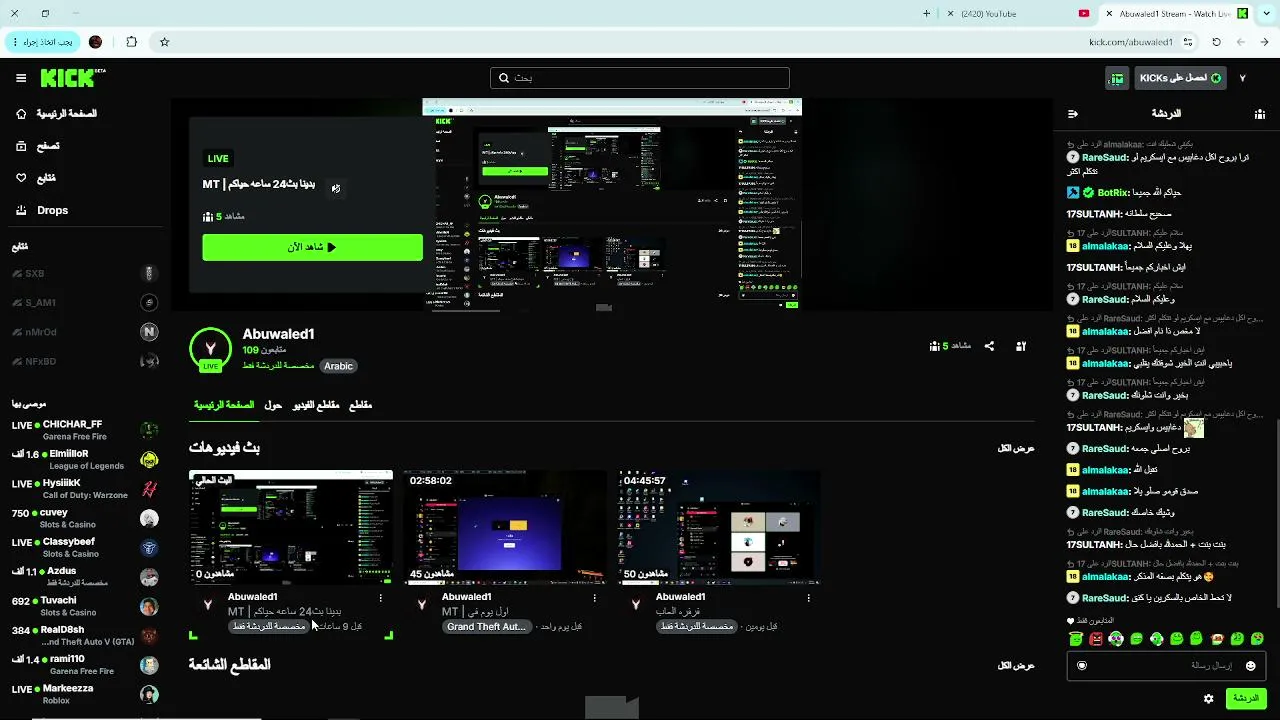Viewport: 1280px width, 720px height.
Task: Select the angry red emote
Action: point(1096,639)
